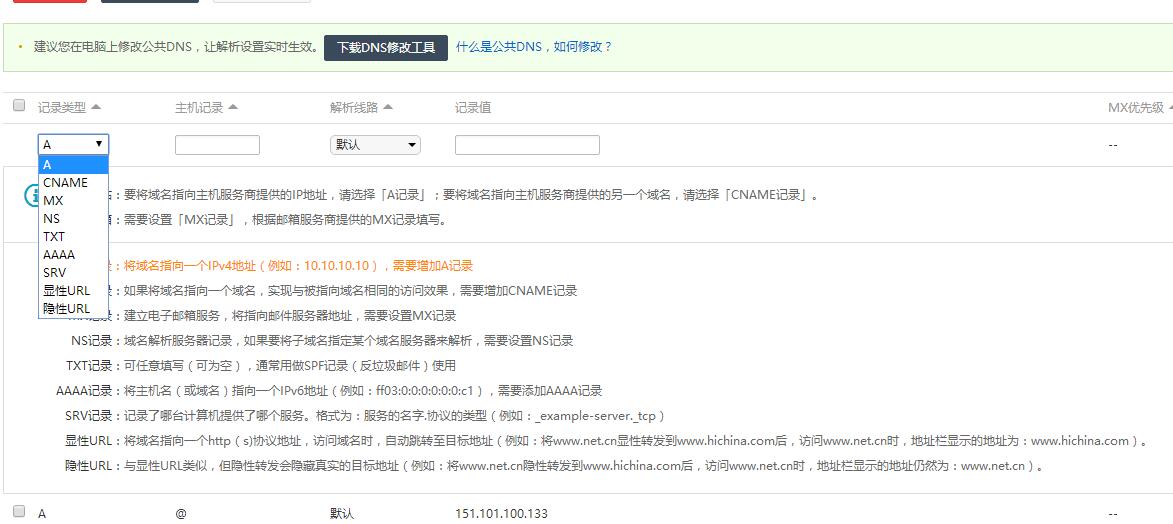Viewport: 1173px width, 524px height.
Task: Click the AAAA记录 description line
Action: click(329, 391)
